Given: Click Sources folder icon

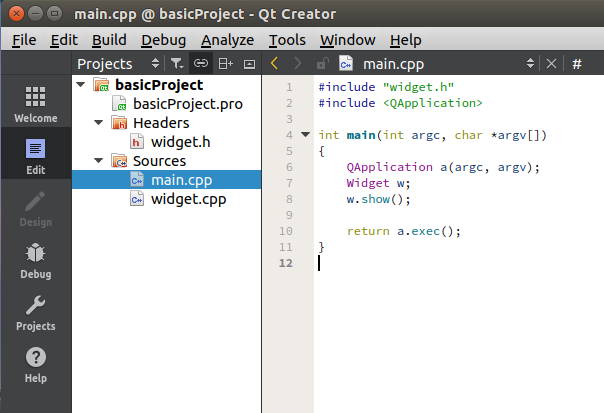Looking at the screenshot, I should 119,161.
